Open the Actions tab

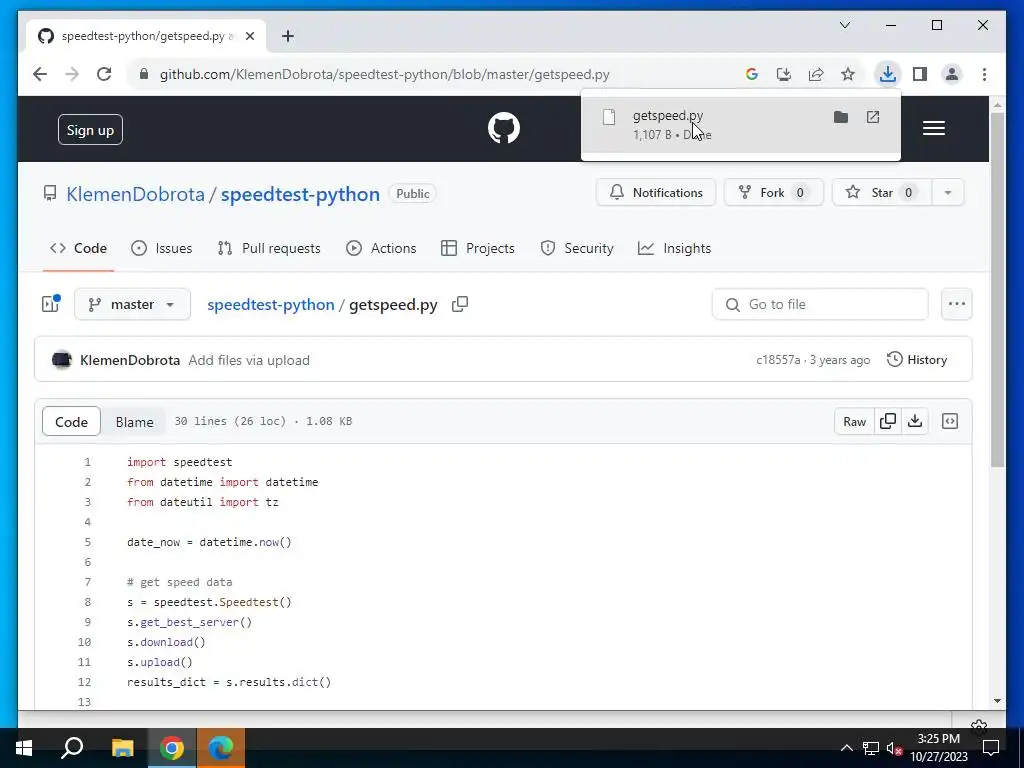(381, 248)
